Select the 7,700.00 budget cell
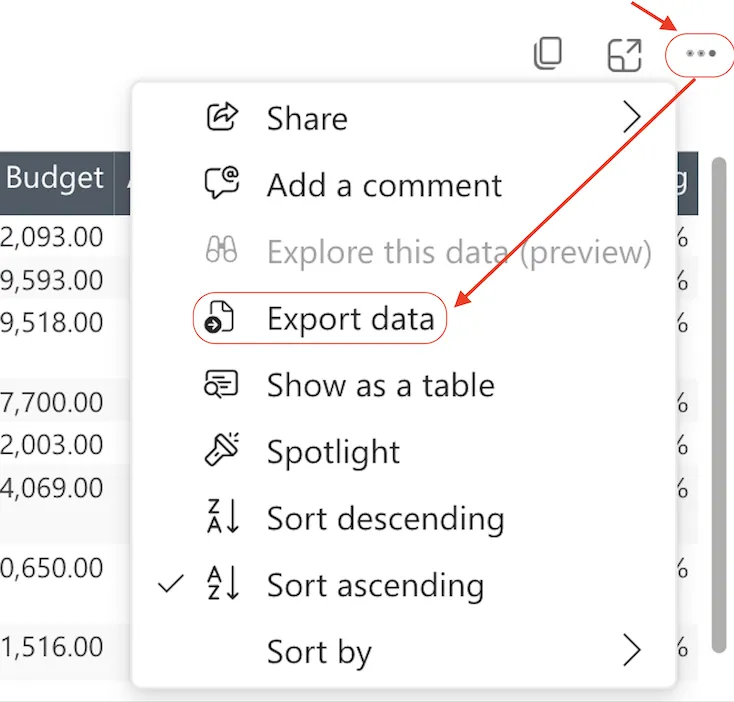 [x=51, y=402]
